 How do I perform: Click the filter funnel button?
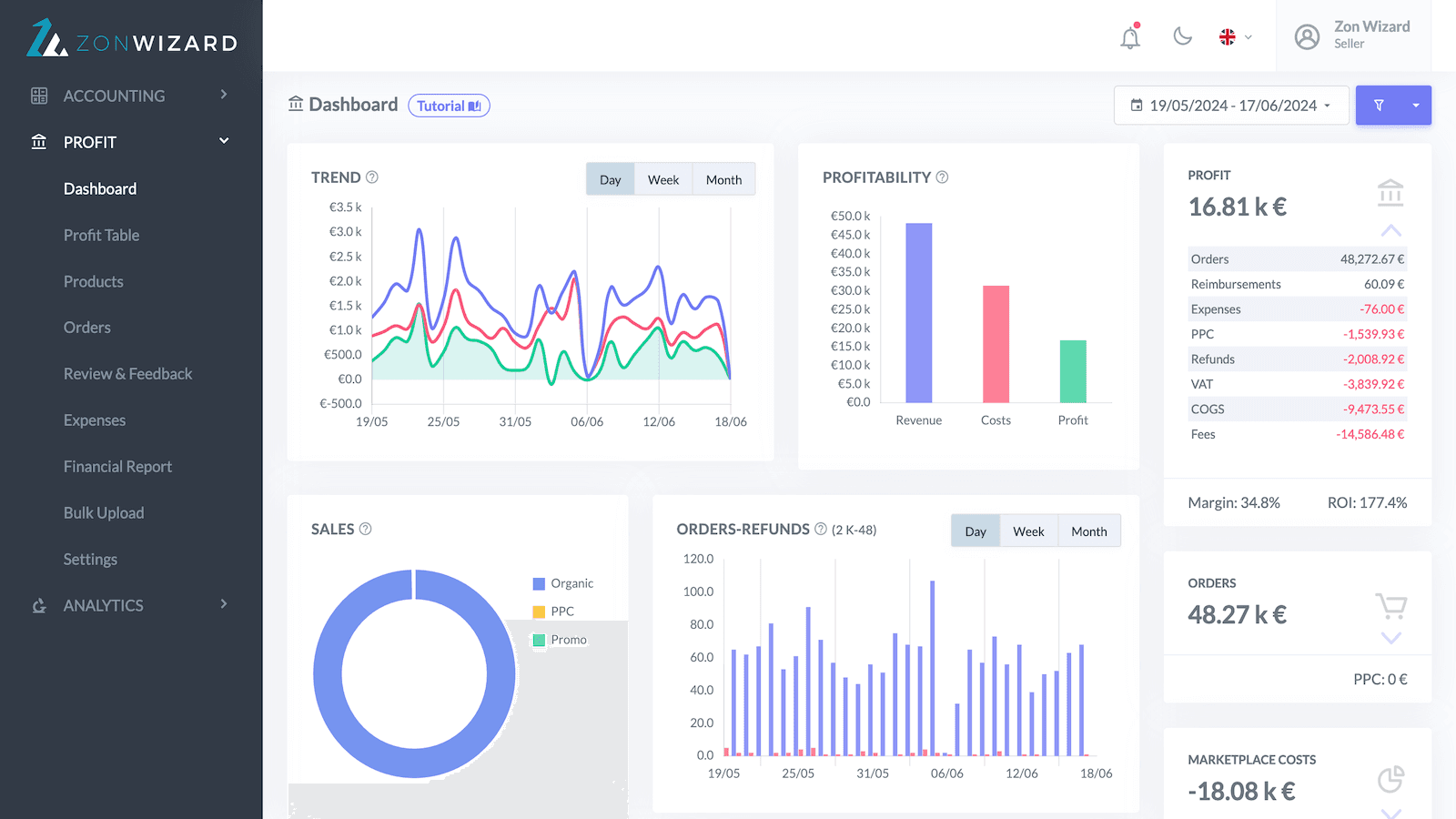[x=1379, y=106]
